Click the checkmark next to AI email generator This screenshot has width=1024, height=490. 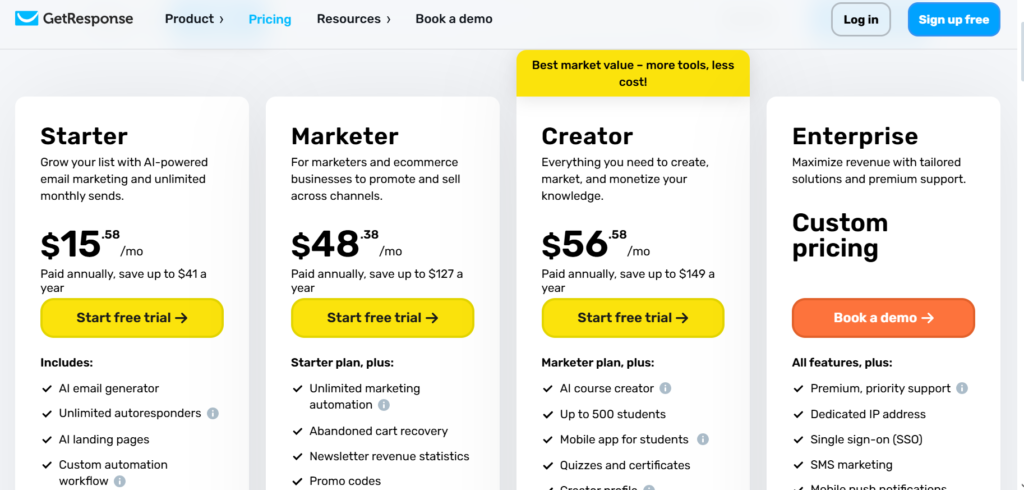[47, 389]
